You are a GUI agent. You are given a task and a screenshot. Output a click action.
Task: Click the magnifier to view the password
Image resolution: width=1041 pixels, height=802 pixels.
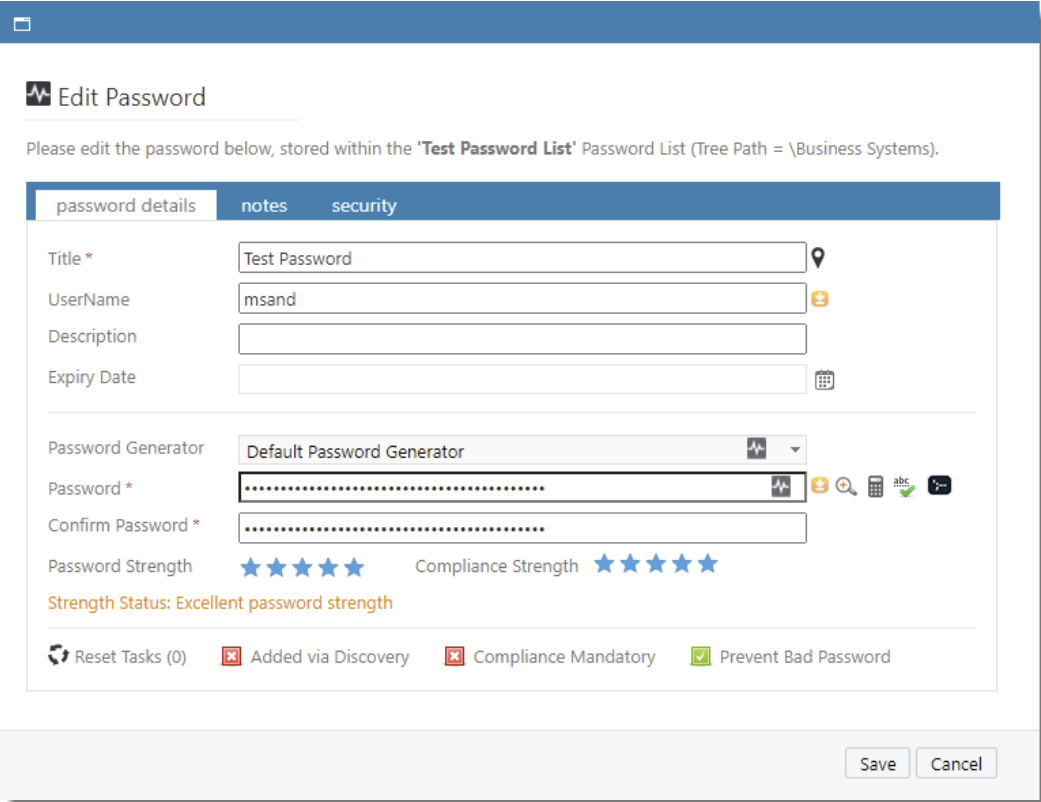click(843, 487)
